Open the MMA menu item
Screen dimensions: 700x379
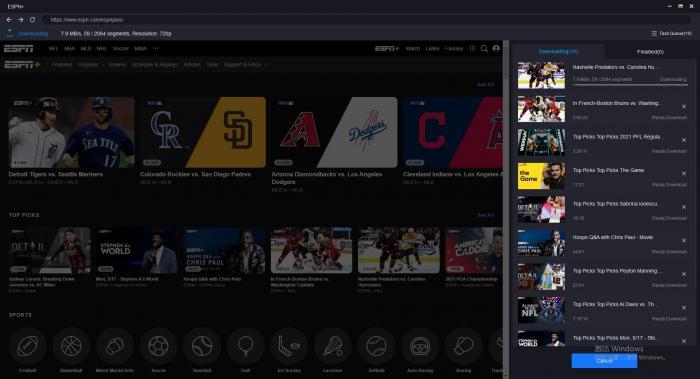[141, 49]
